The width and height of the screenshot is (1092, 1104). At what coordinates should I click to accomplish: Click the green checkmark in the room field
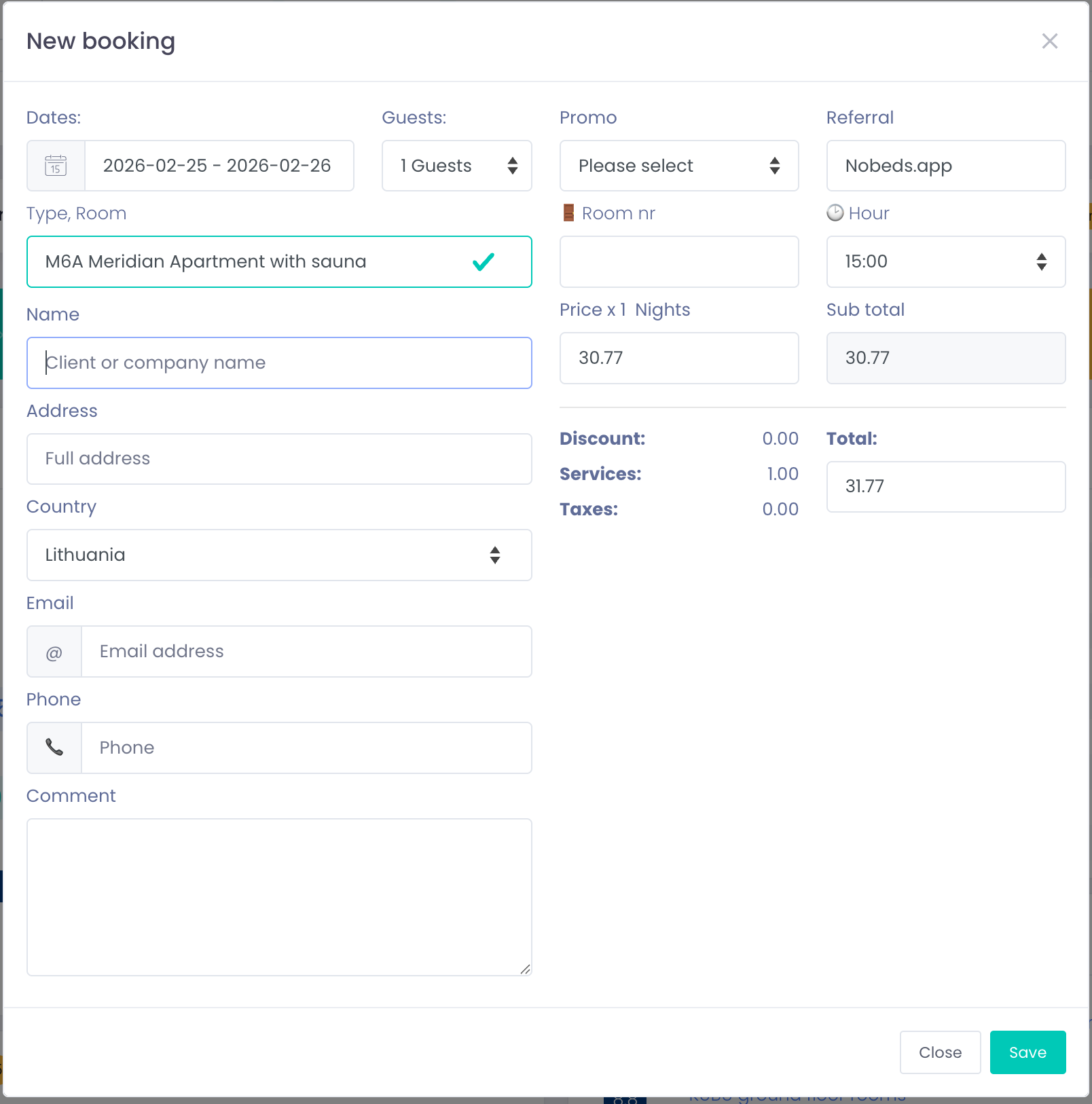tap(484, 261)
